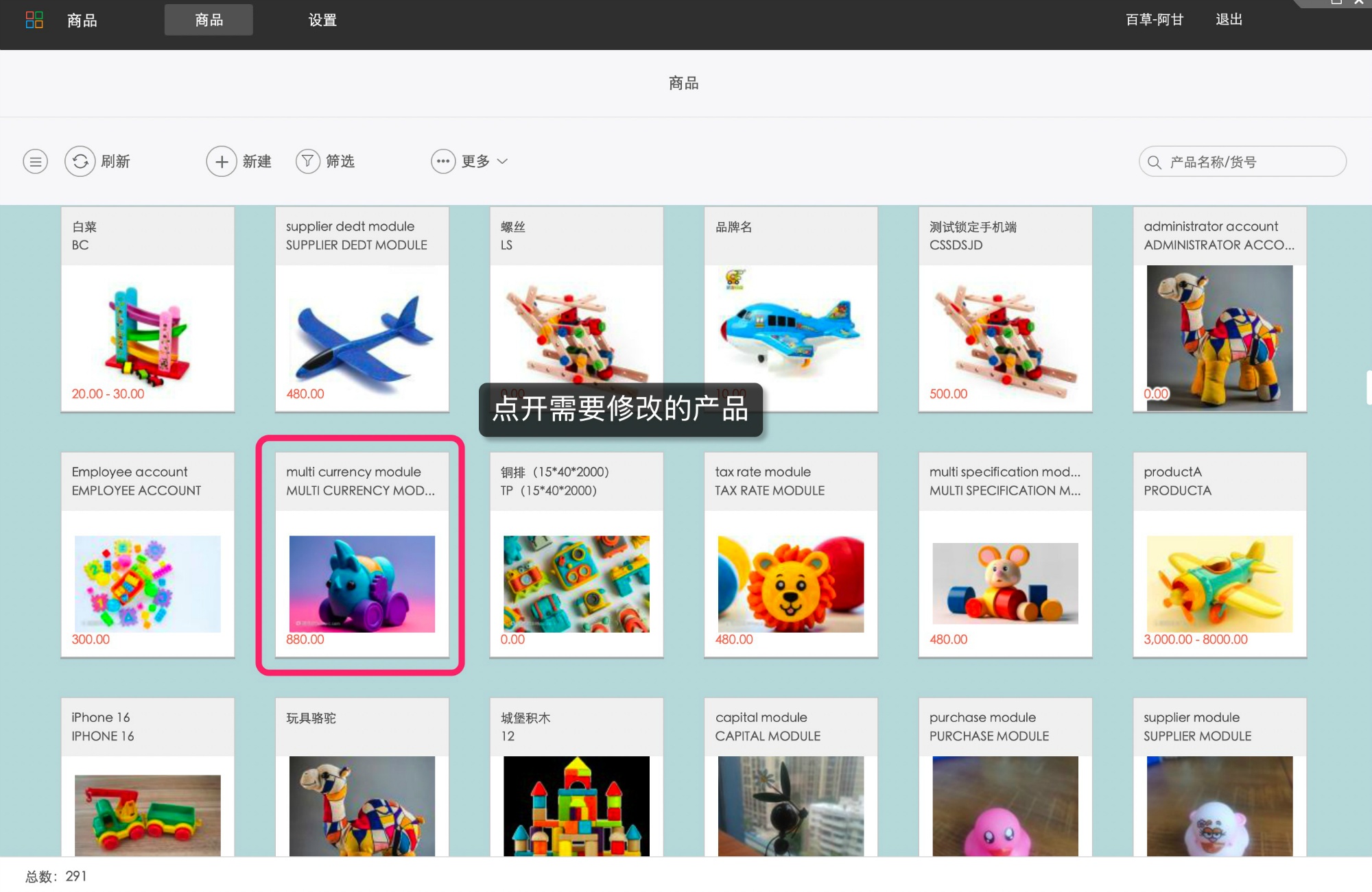Click the 百草-阿甘 user name
This screenshot has width=1372, height=892.
(1155, 19)
